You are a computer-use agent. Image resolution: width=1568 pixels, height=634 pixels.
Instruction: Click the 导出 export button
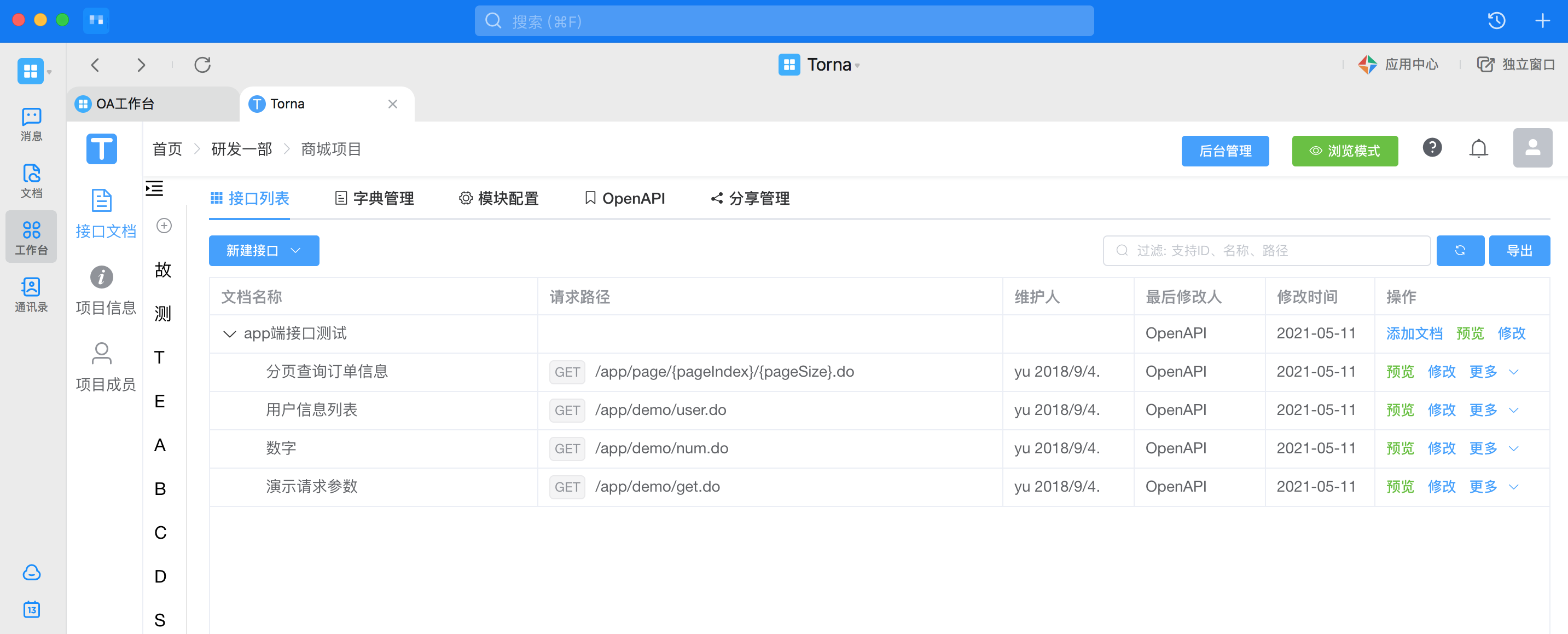pos(1519,250)
